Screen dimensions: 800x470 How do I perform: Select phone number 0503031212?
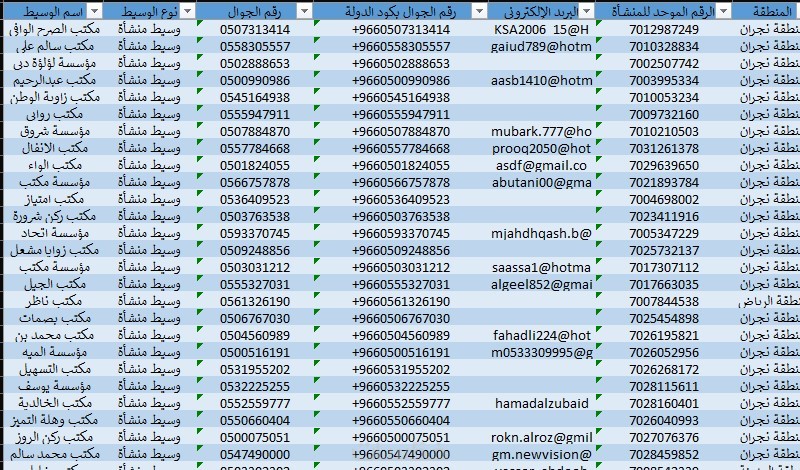point(255,267)
